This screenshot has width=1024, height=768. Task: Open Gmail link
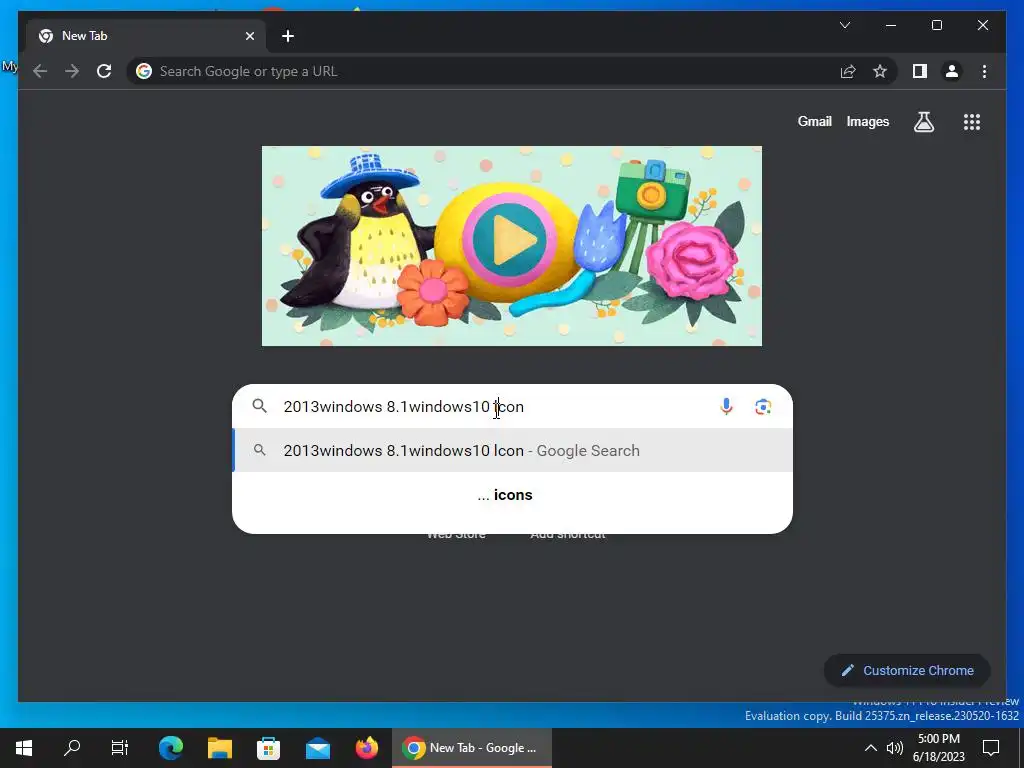tap(814, 121)
